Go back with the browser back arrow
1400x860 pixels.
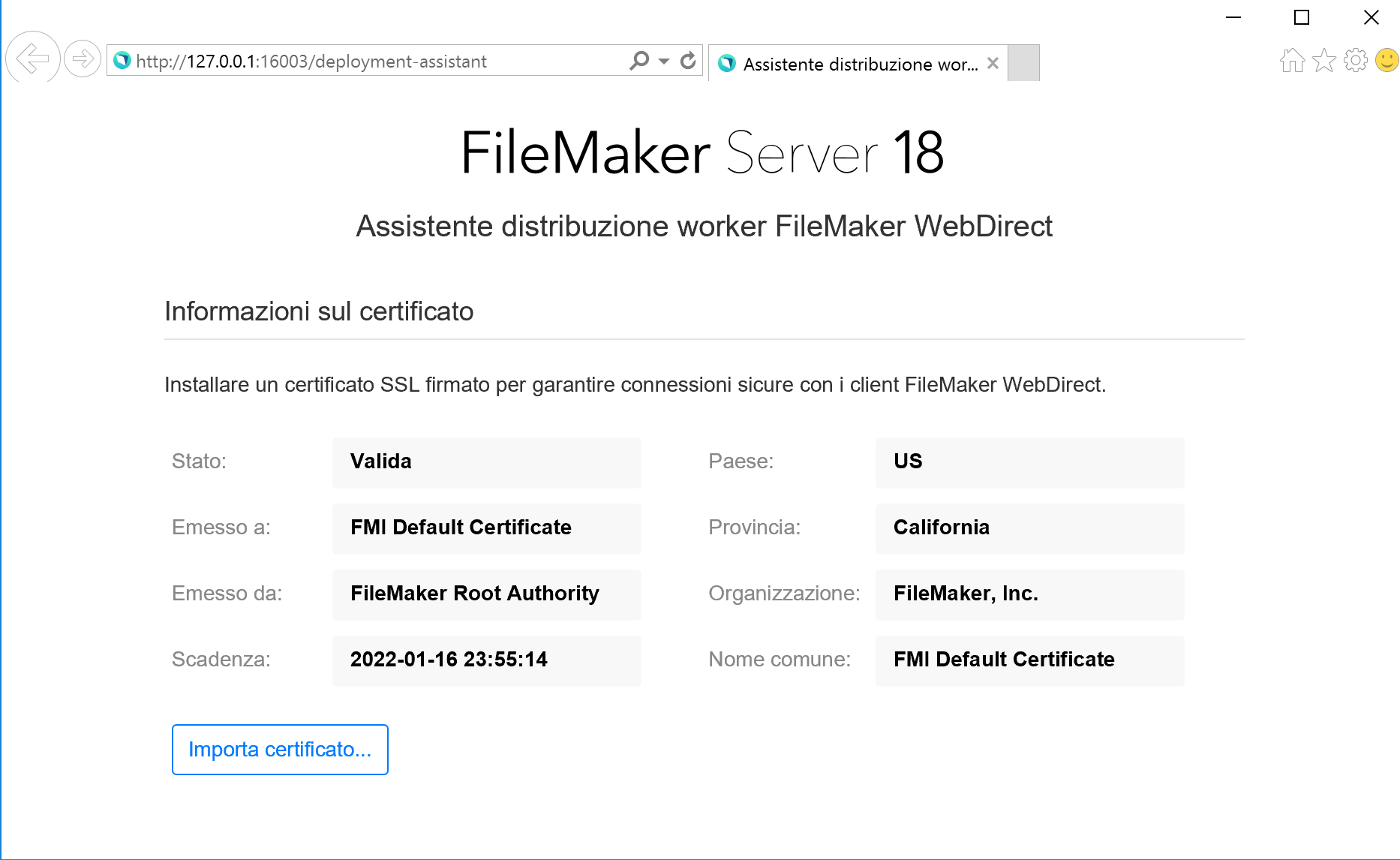33,58
